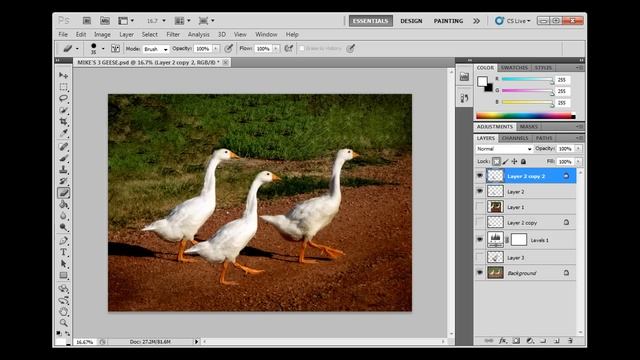Select the Quick Selection tool
Viewport: 640px width, 360px height.
[x=63, y=110]
